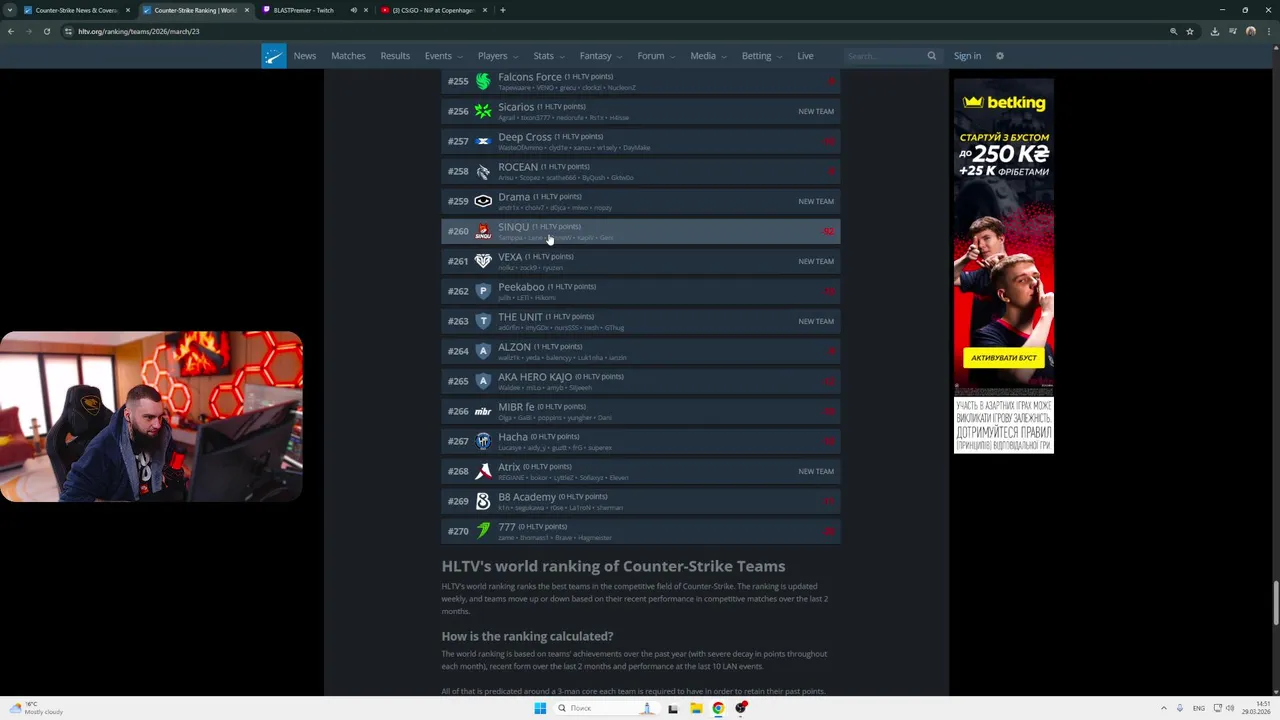Image resolution: width=1280 pixels, height=720 pixels.
Task: Click the HLTV search input field
Action: click(x=884, y=56)
